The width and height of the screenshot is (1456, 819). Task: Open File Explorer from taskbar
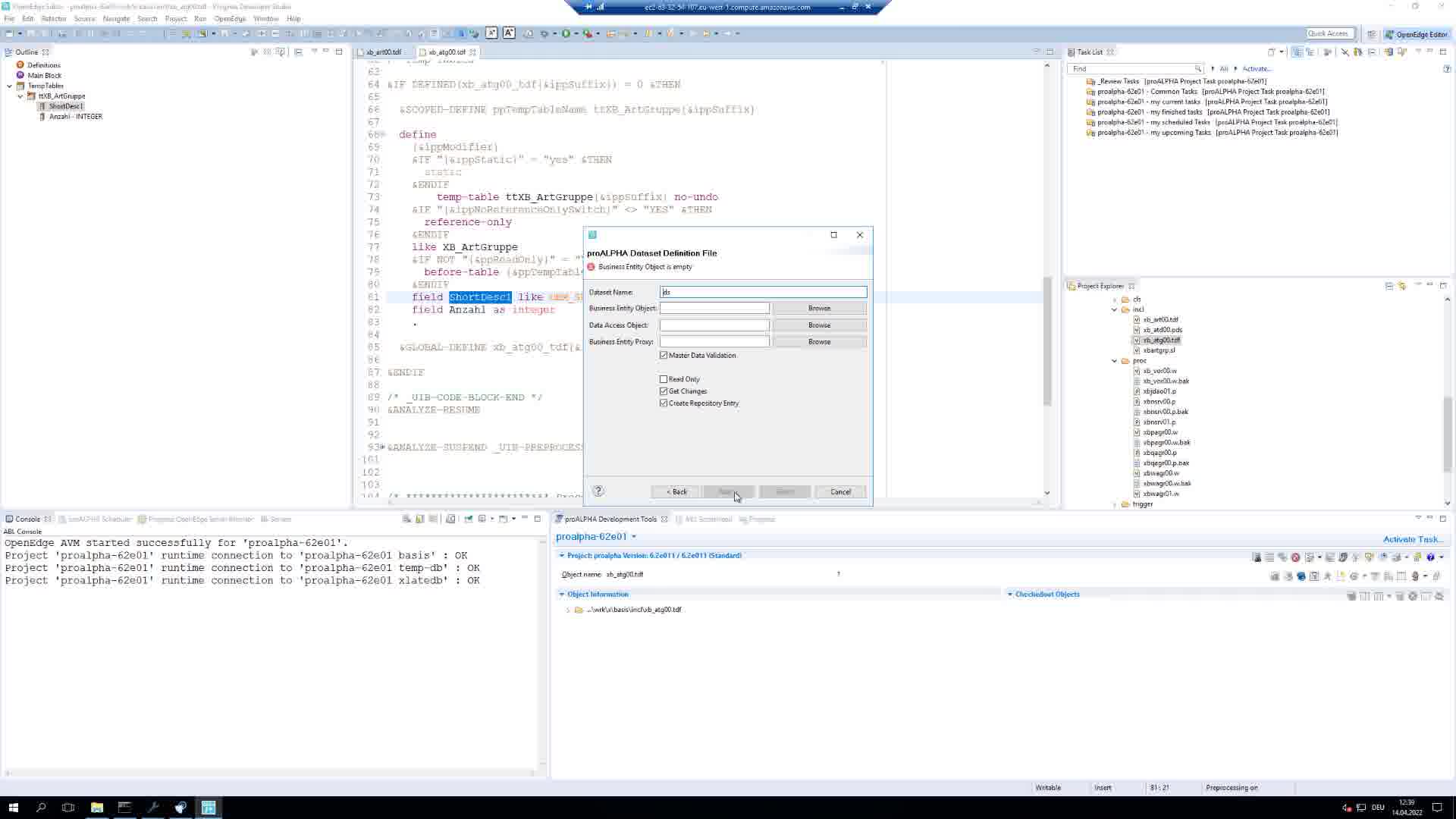(97, 808)
